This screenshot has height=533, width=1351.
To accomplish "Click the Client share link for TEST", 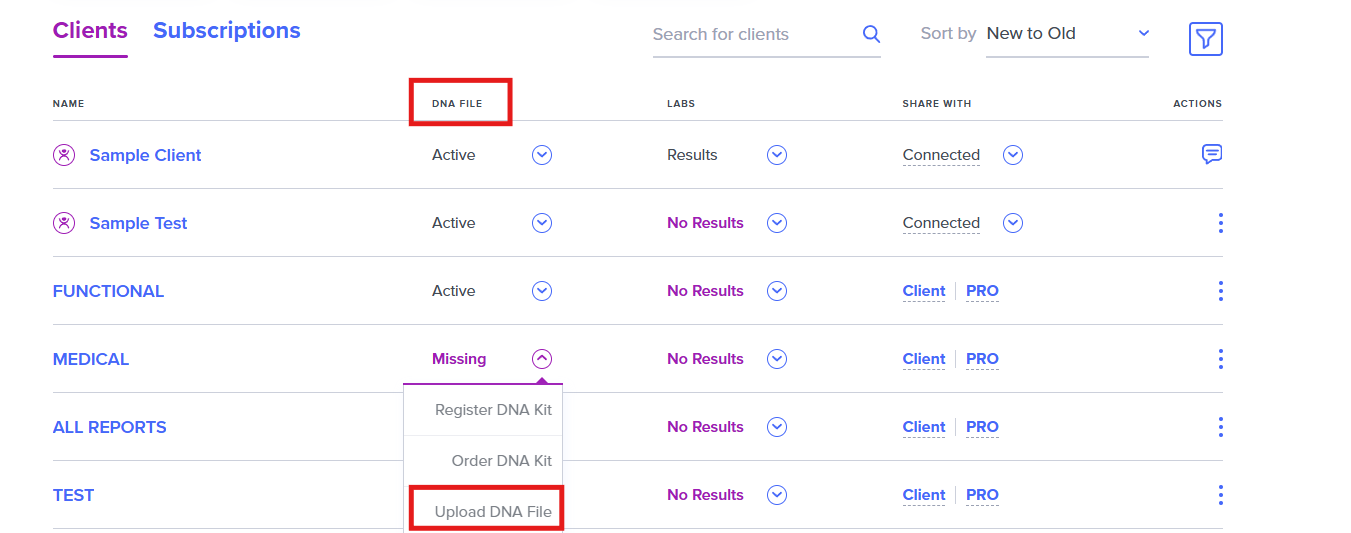I will [924, 495].
